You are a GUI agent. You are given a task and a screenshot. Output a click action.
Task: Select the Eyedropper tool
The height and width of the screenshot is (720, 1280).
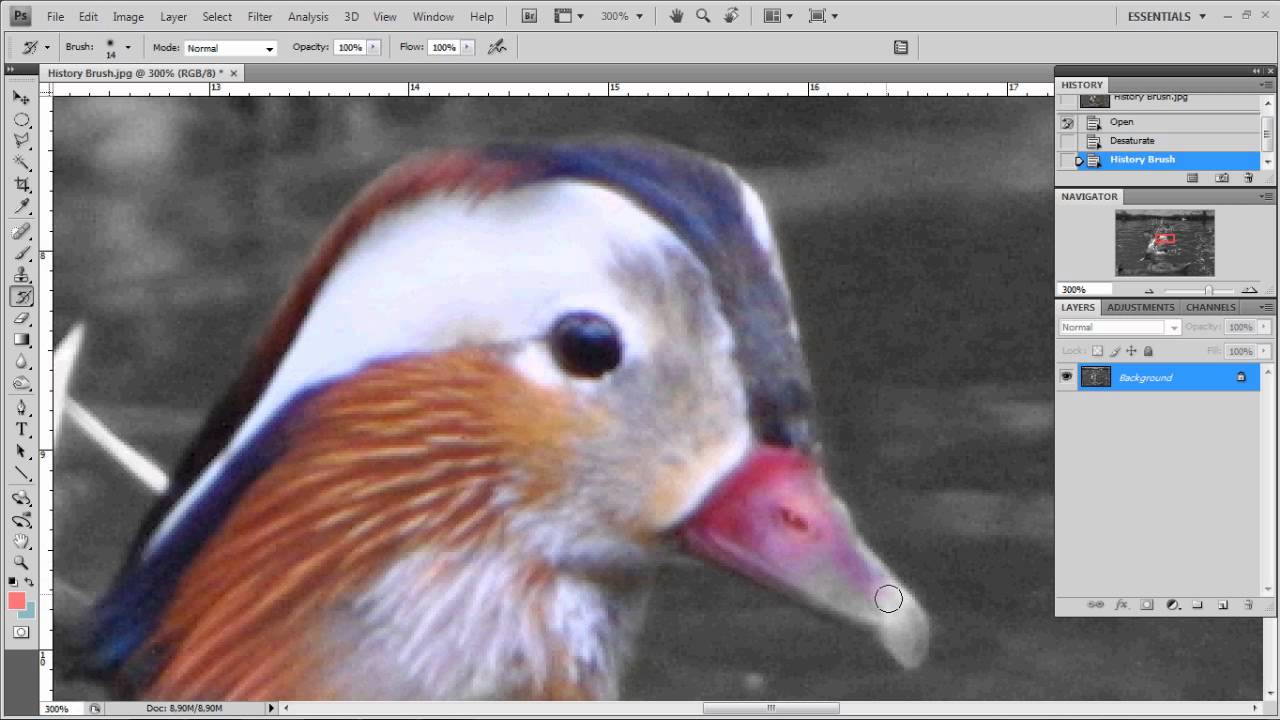(21, 207)
